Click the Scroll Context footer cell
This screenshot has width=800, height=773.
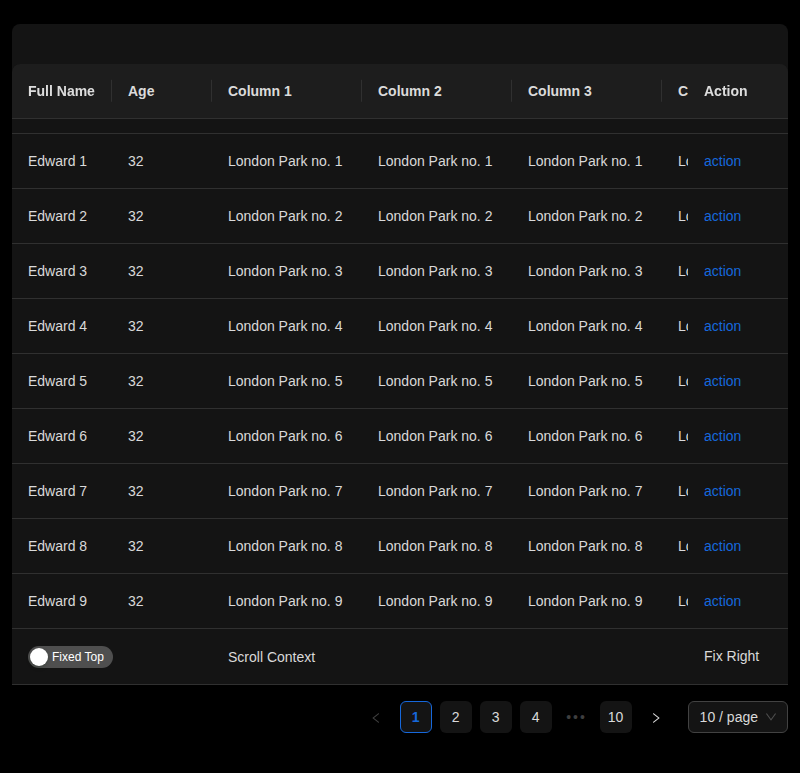tap(272, 657)
